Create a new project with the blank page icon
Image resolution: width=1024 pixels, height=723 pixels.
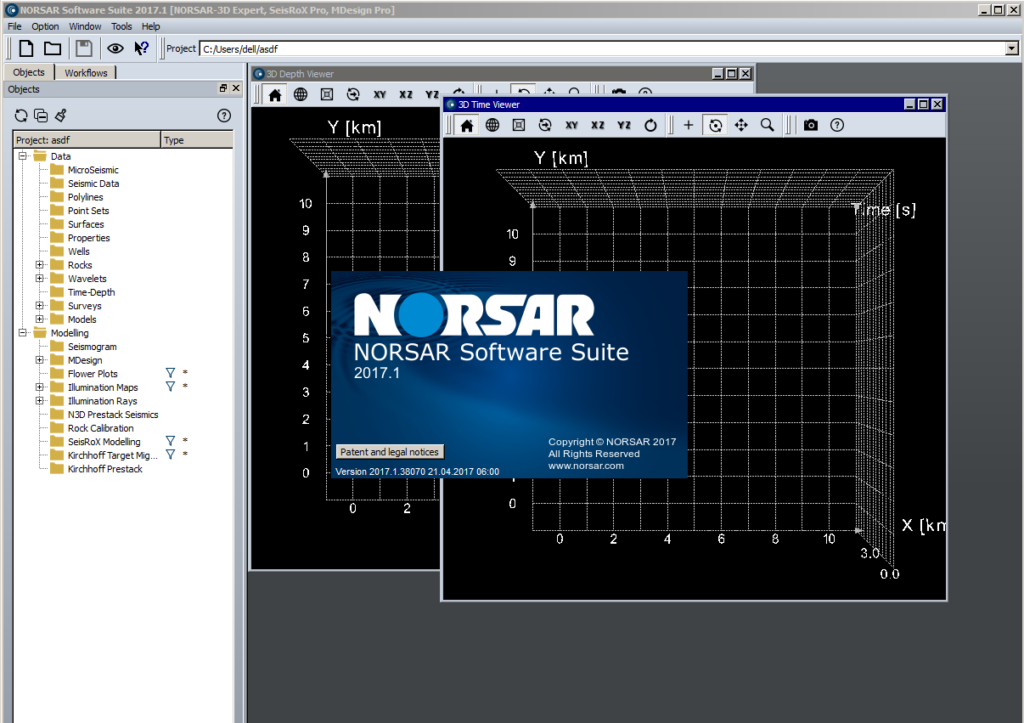pos(26,48)
